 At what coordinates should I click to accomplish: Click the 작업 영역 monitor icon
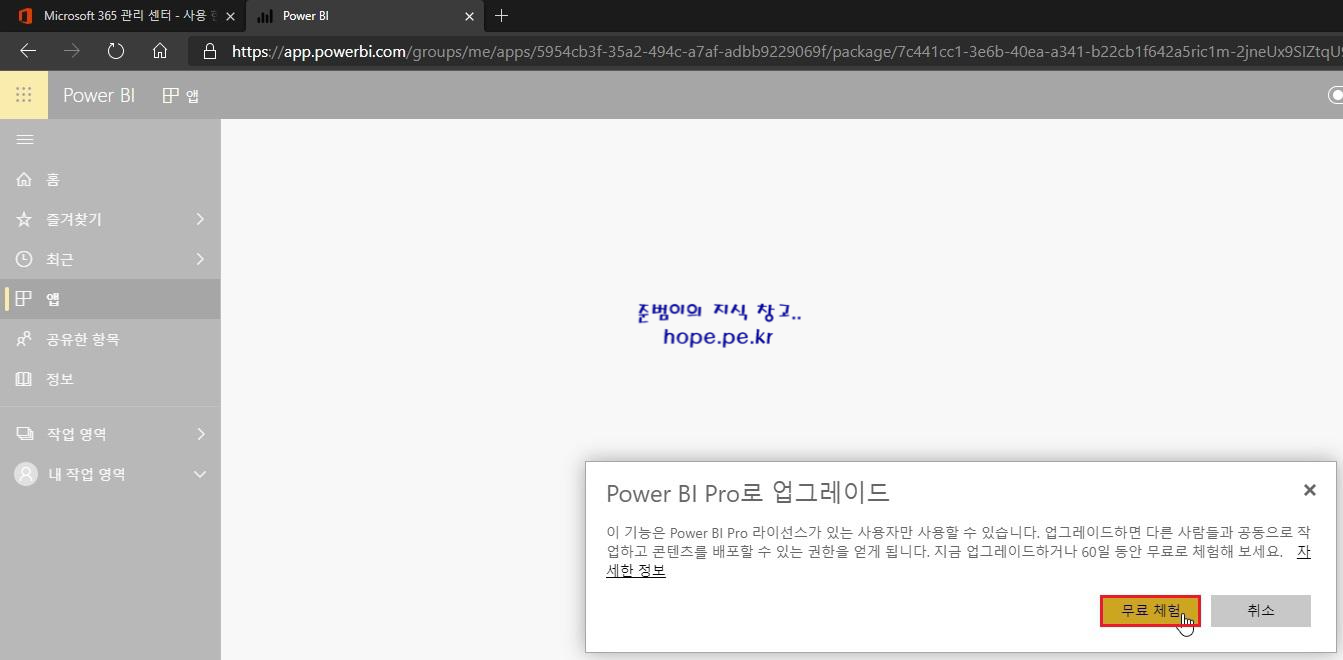coord(24,434)
